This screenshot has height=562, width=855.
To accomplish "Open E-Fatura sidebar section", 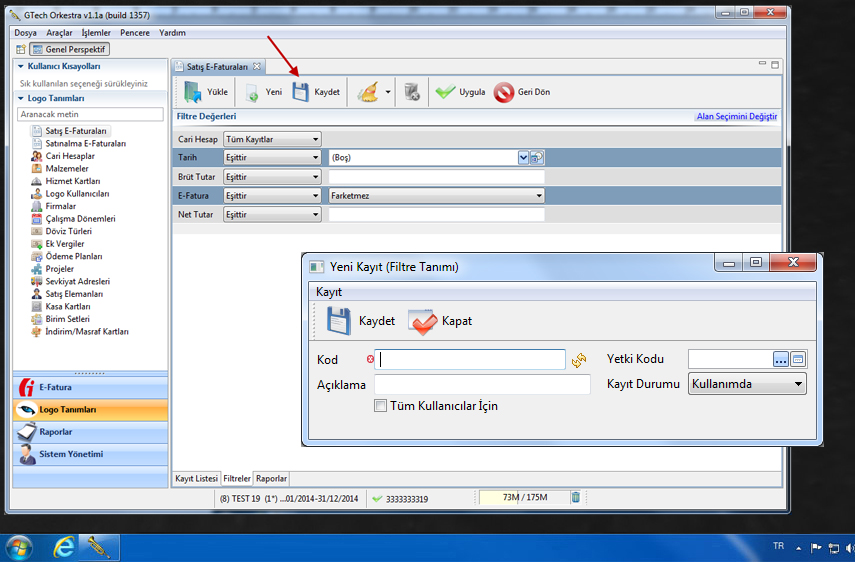I will 90,388.
